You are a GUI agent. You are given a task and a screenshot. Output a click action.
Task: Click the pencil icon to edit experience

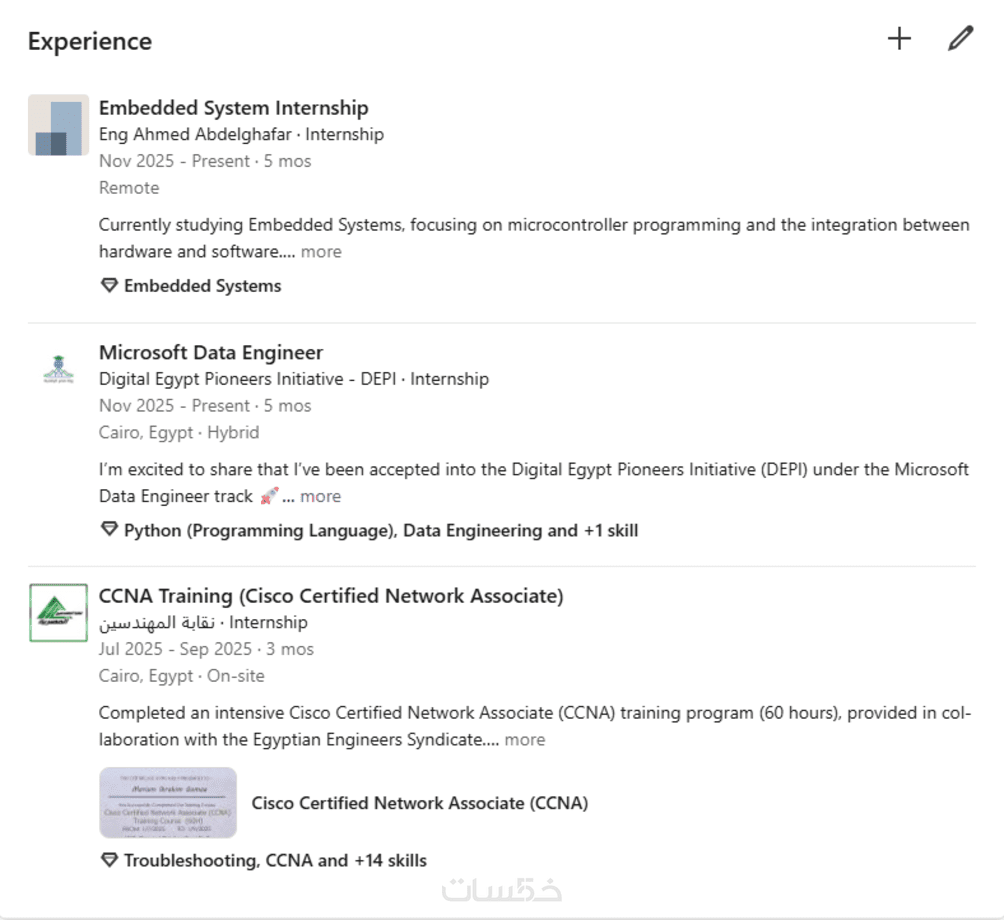pyautogui.click(x=960, y=39)
